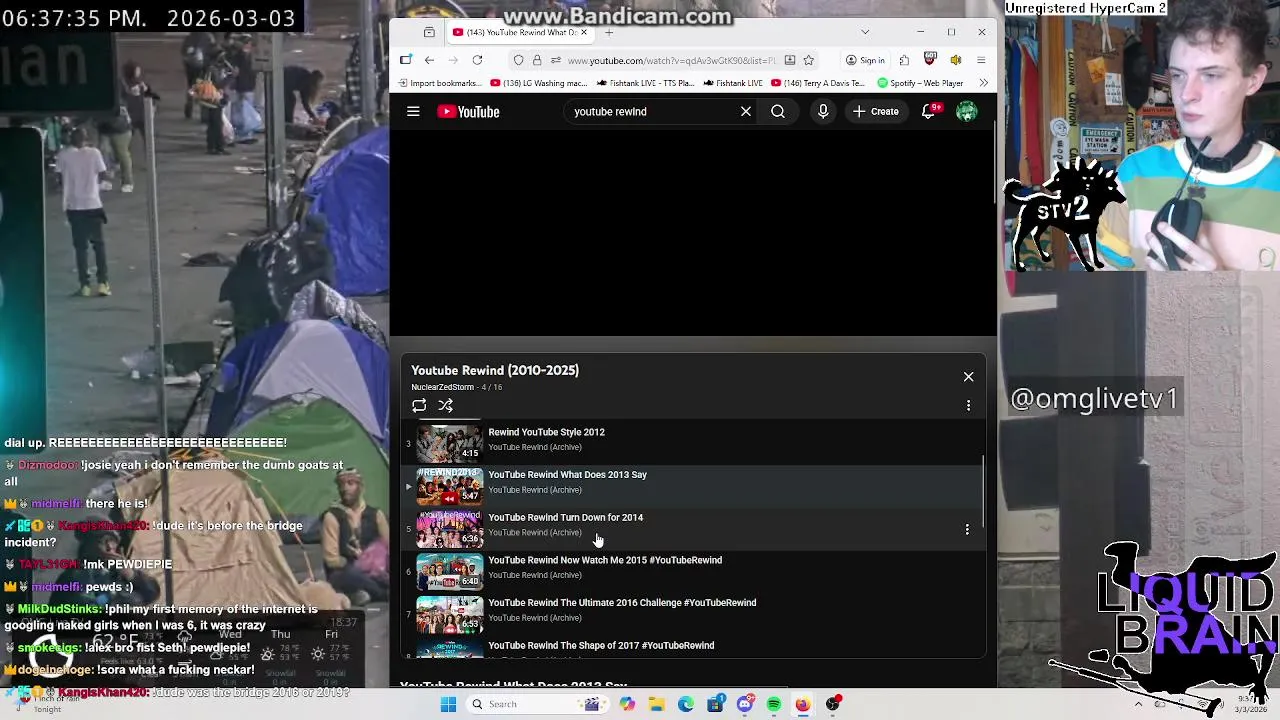This screenshot has width=1280, height=720.
Task: Clear the YouTube search query
Action: tap(745, 112)
